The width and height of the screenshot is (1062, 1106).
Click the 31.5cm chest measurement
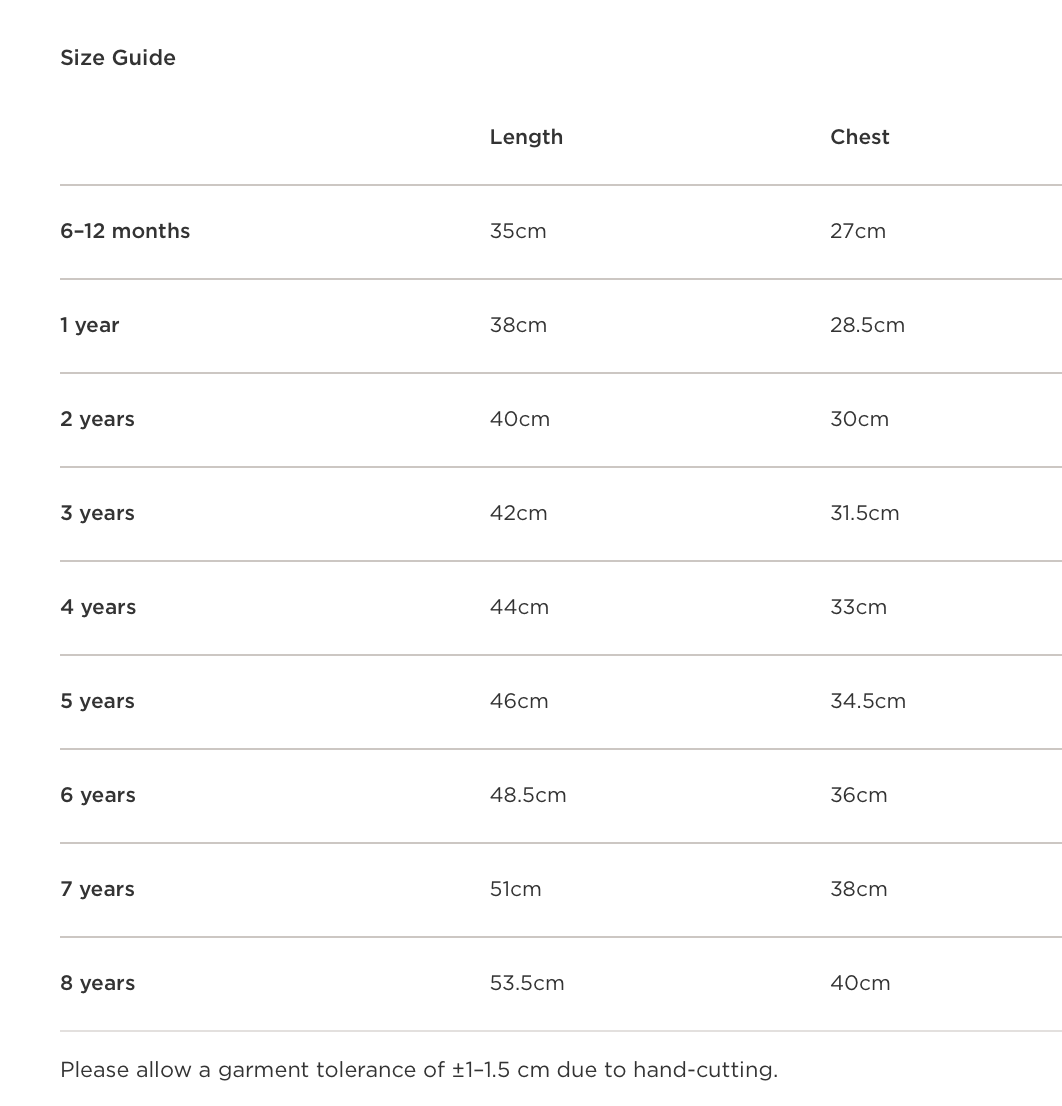(865, 513)
